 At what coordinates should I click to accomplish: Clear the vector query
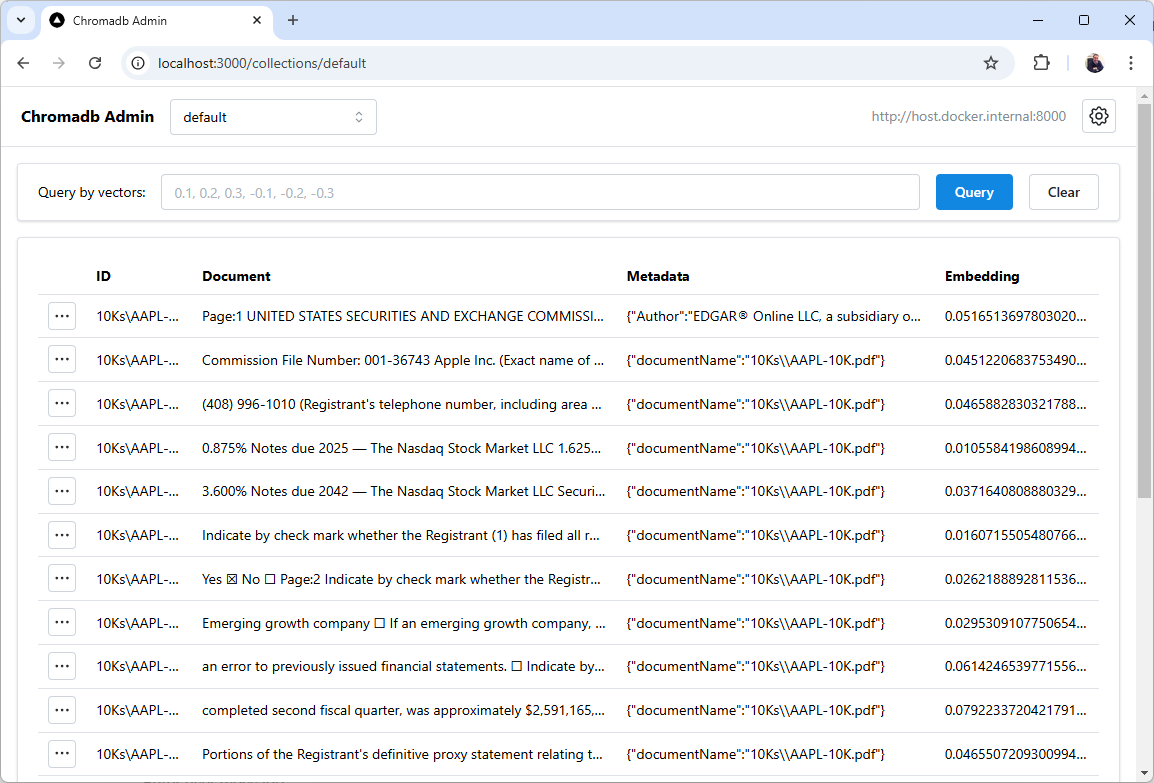point(1063,192)
